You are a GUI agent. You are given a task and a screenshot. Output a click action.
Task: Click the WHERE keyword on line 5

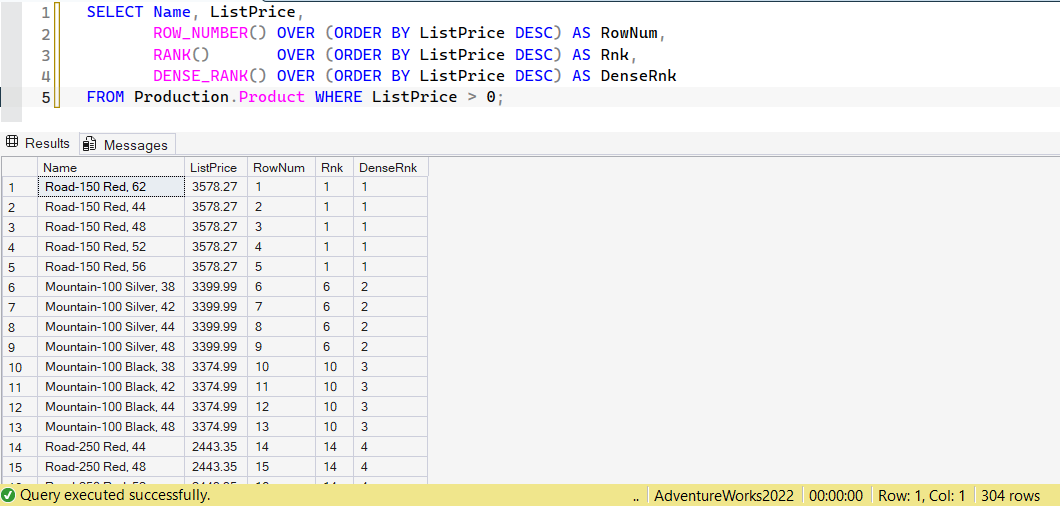(340, 97)
